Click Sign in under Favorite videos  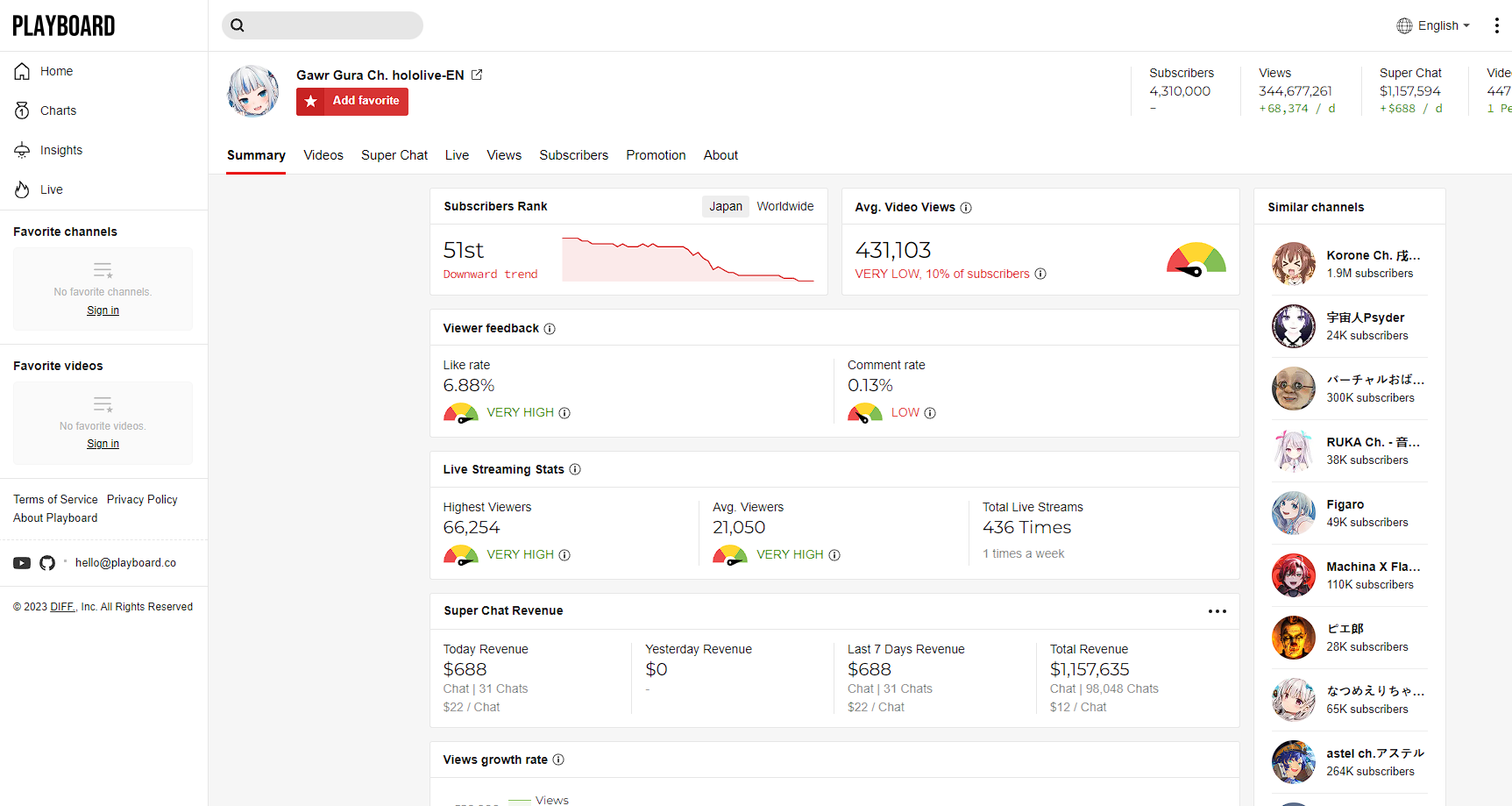click(x=103, y=444)
